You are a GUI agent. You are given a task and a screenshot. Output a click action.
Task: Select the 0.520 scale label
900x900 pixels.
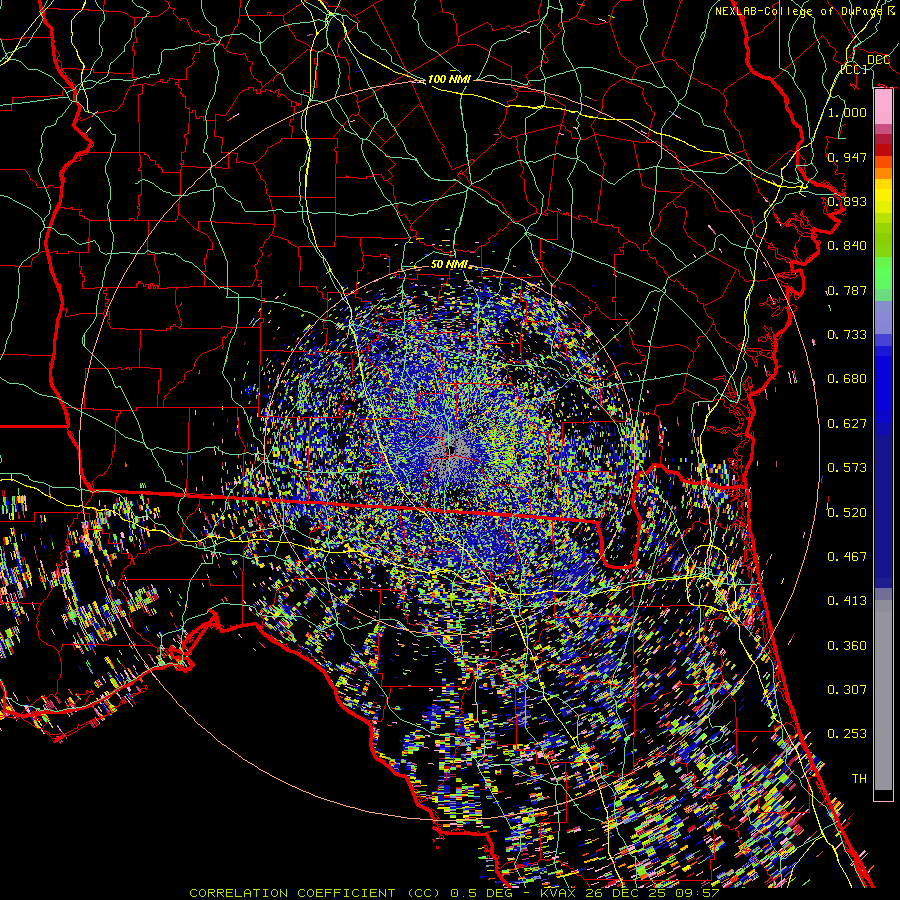tap(847, 512)
